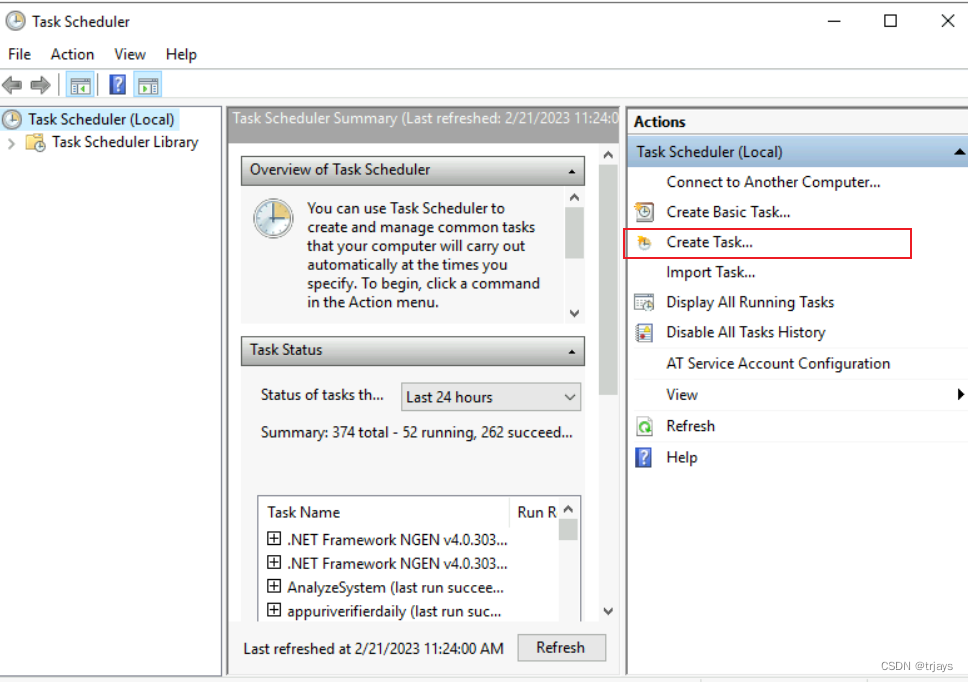
Task: Click the Summary: 374 total text
Action: tap(416, 432)
